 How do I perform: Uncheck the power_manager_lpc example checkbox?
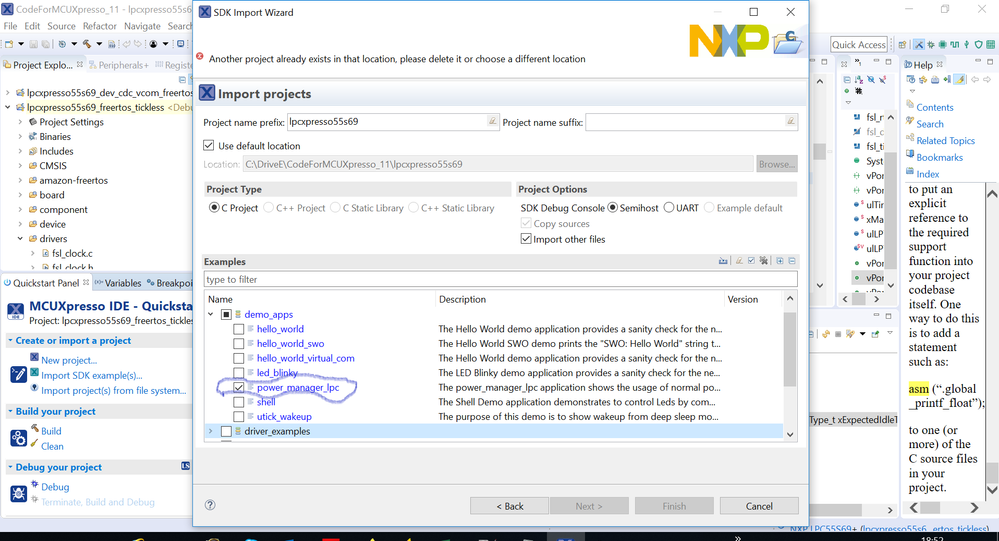point(238,387)
